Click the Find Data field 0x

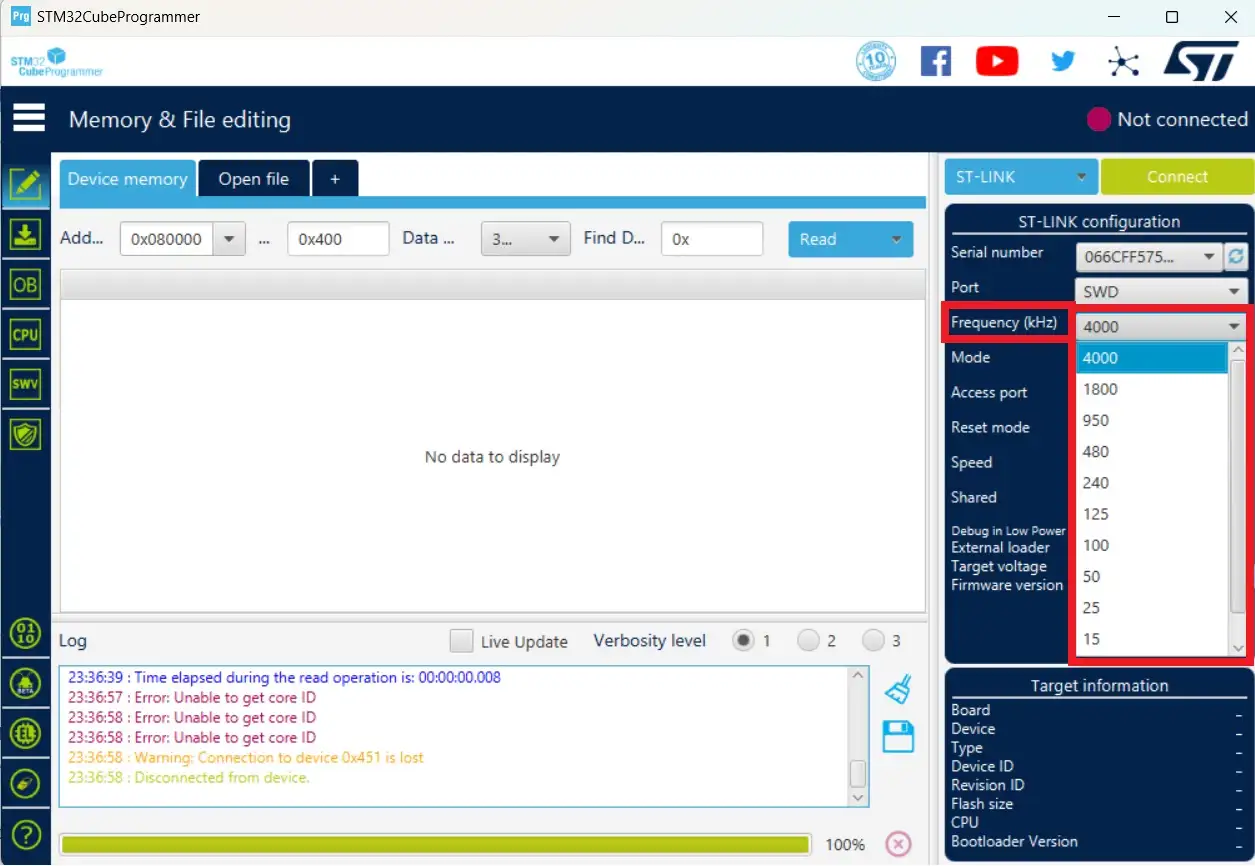(x=712, y=239)
